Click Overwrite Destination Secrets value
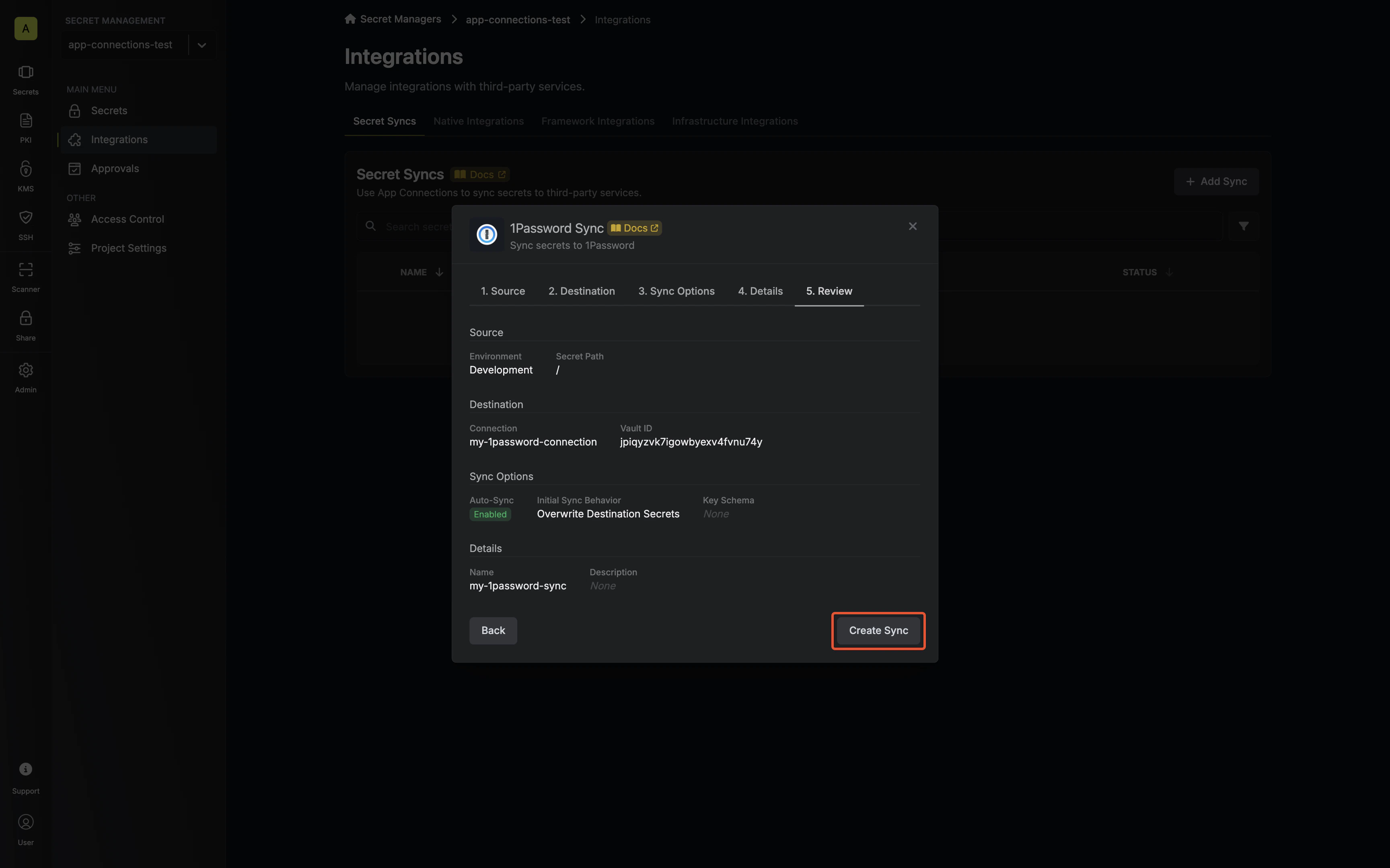1390x868 pixels. 607,514
